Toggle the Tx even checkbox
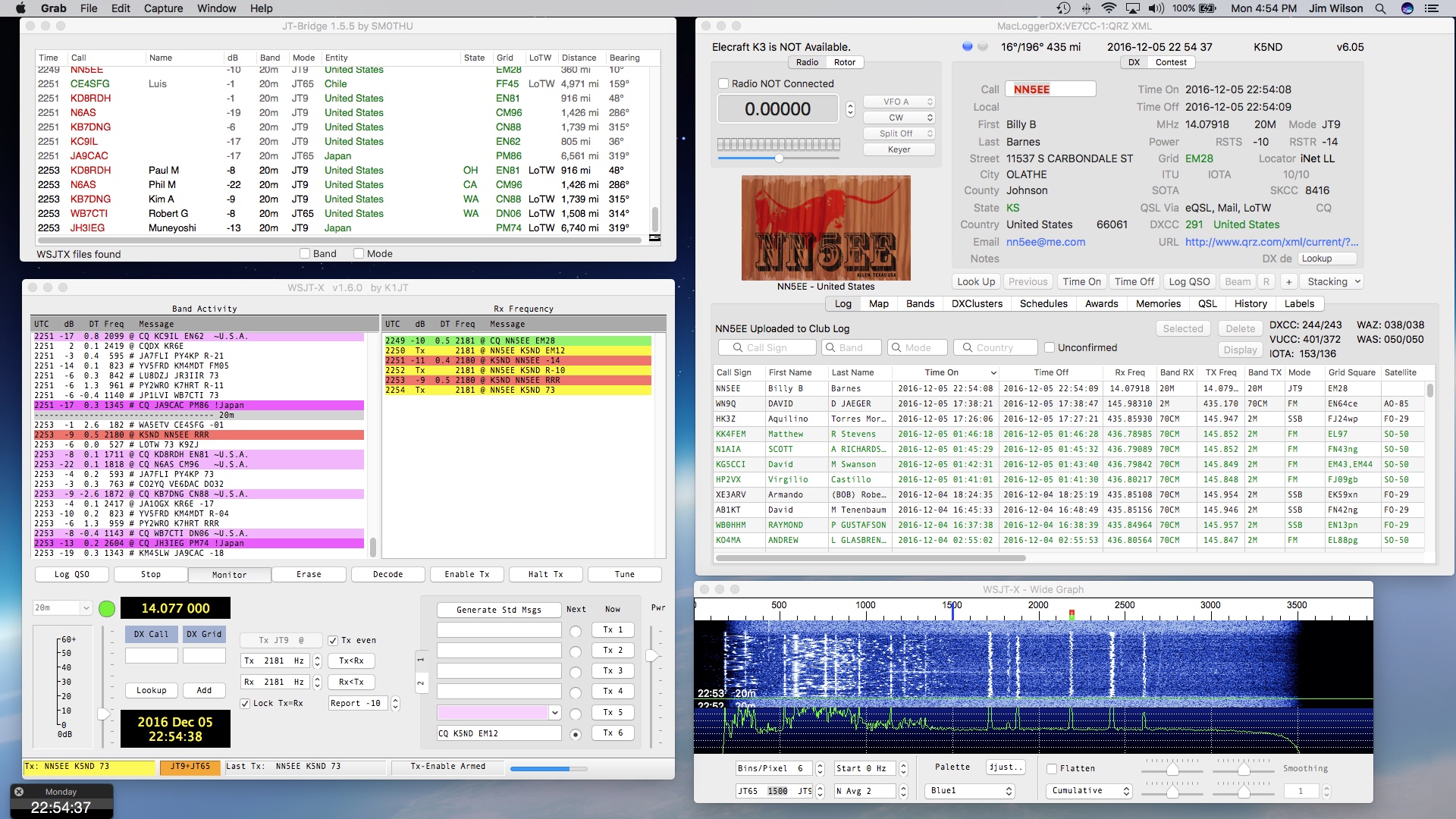The width and height of the screenshot is (1456, 819). coord(333,641)
